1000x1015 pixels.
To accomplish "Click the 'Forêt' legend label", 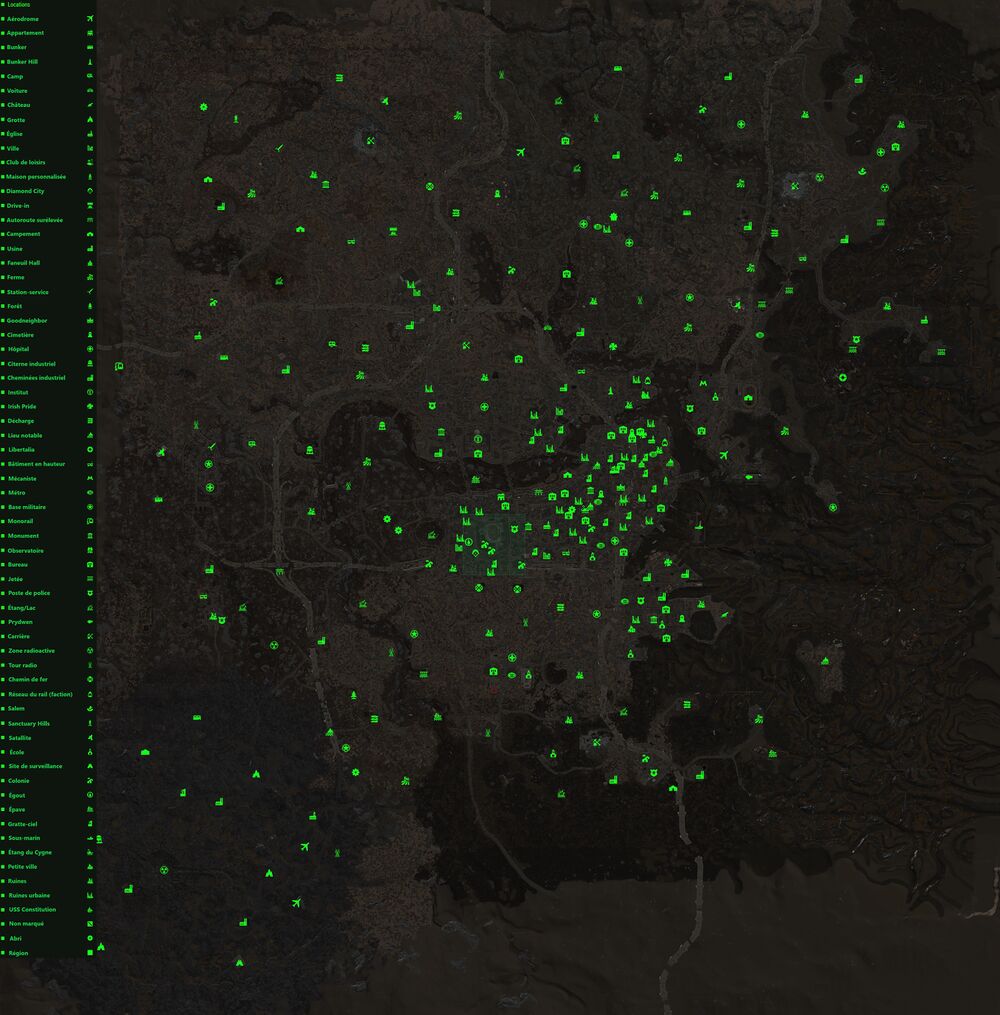I will click(14, 306).
